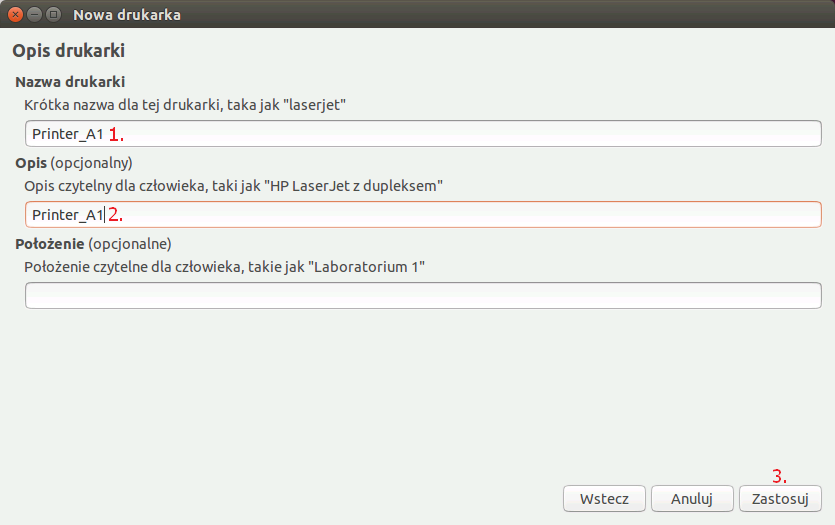The width and height of the screenshot is (835, 525).
Task: Click the hint text mentioning "laserjet"
Action: 185,105
